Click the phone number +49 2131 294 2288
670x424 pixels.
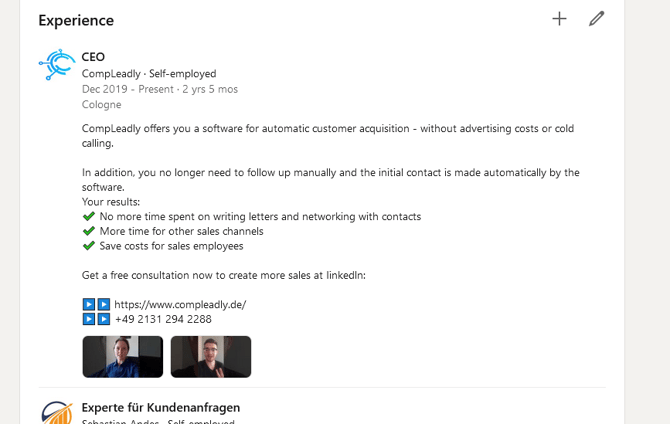click(163, 319)
